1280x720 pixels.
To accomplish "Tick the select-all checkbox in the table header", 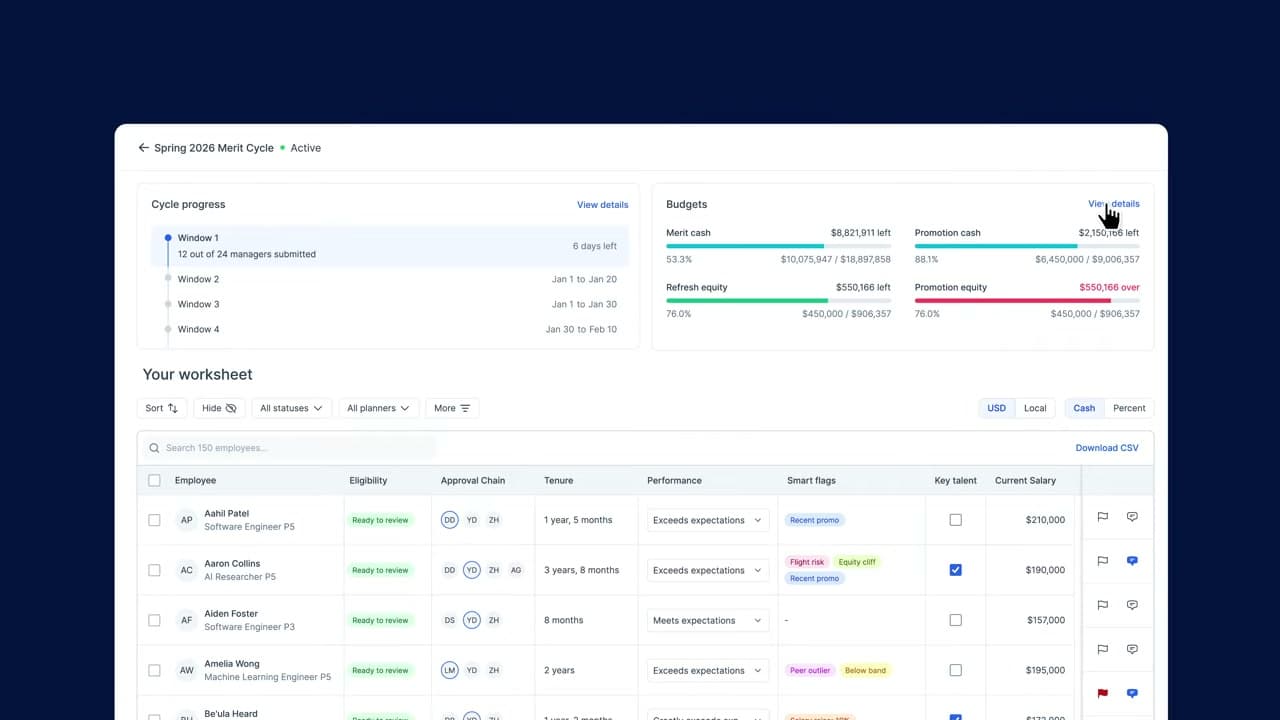I will point(154,481).
